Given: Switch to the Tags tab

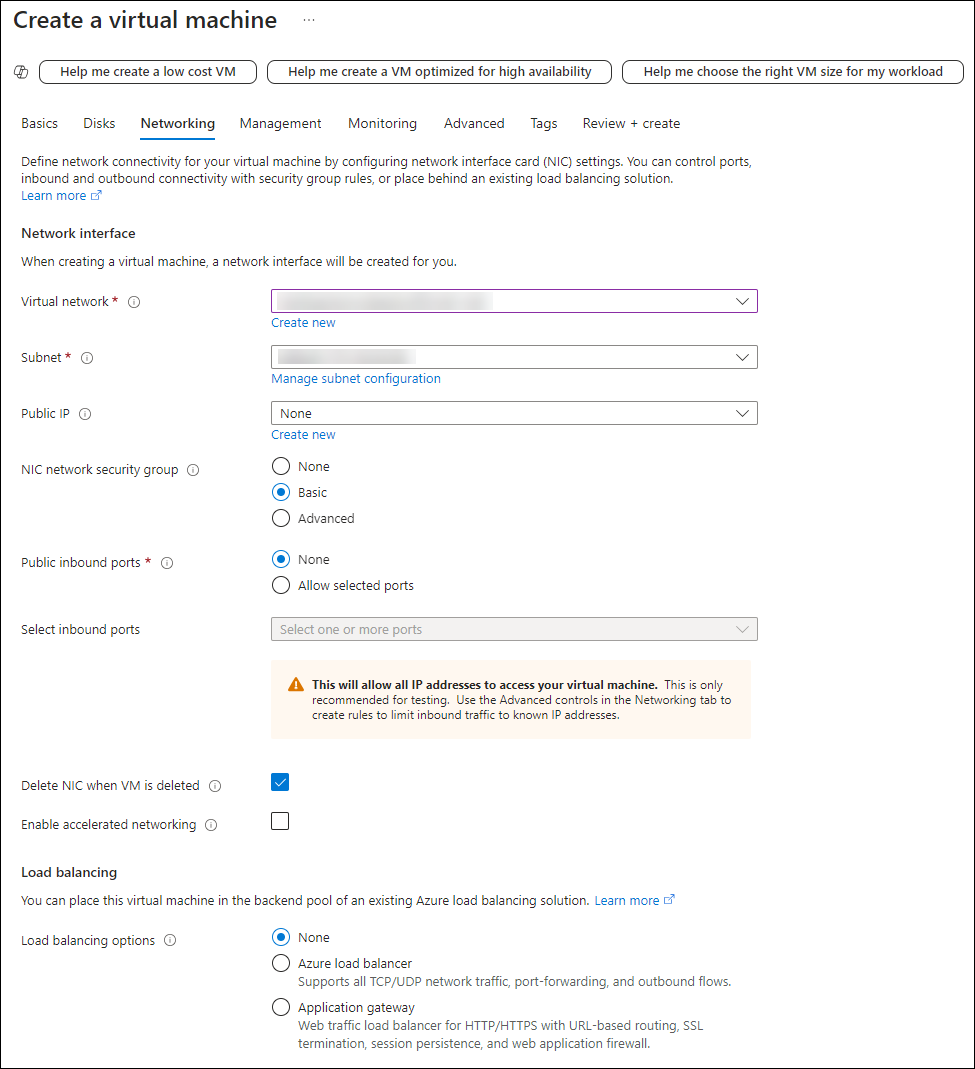Looking at the screenshot, I should (543, 123).
